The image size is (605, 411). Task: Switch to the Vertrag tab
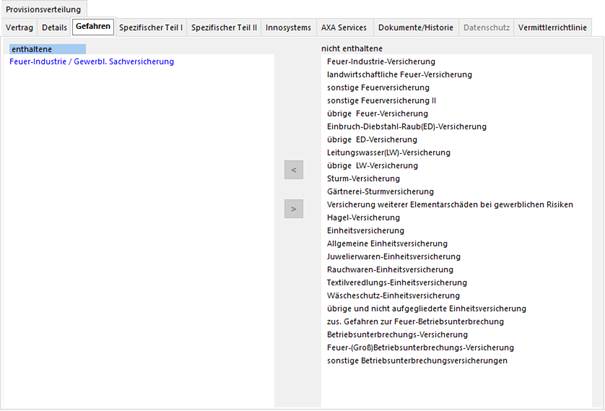point(19,27)
